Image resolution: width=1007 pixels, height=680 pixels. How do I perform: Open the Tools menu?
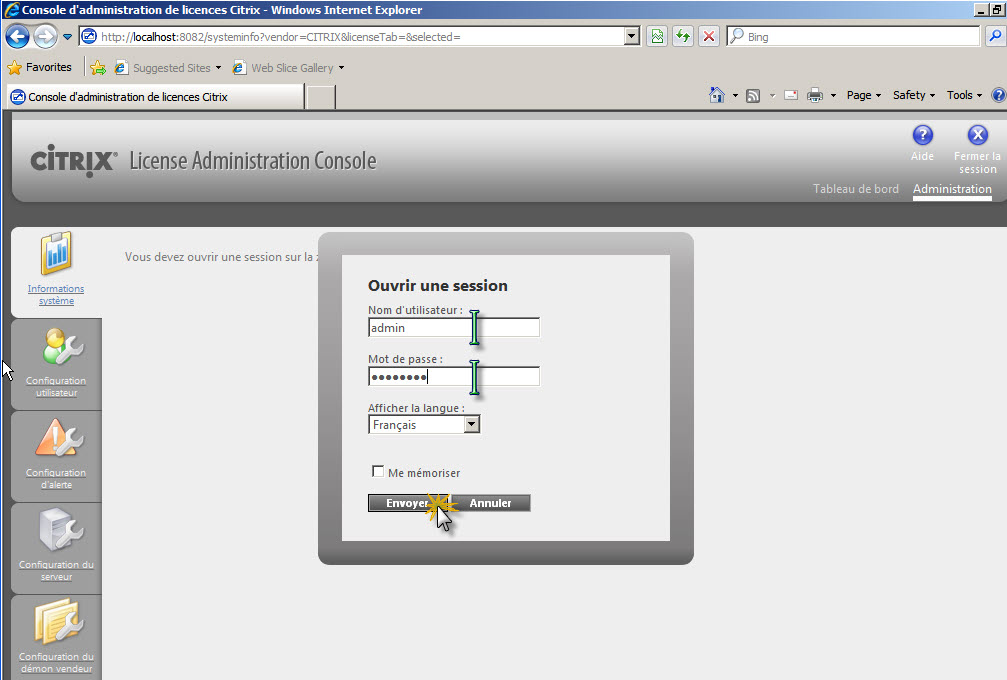coord(965,95)
